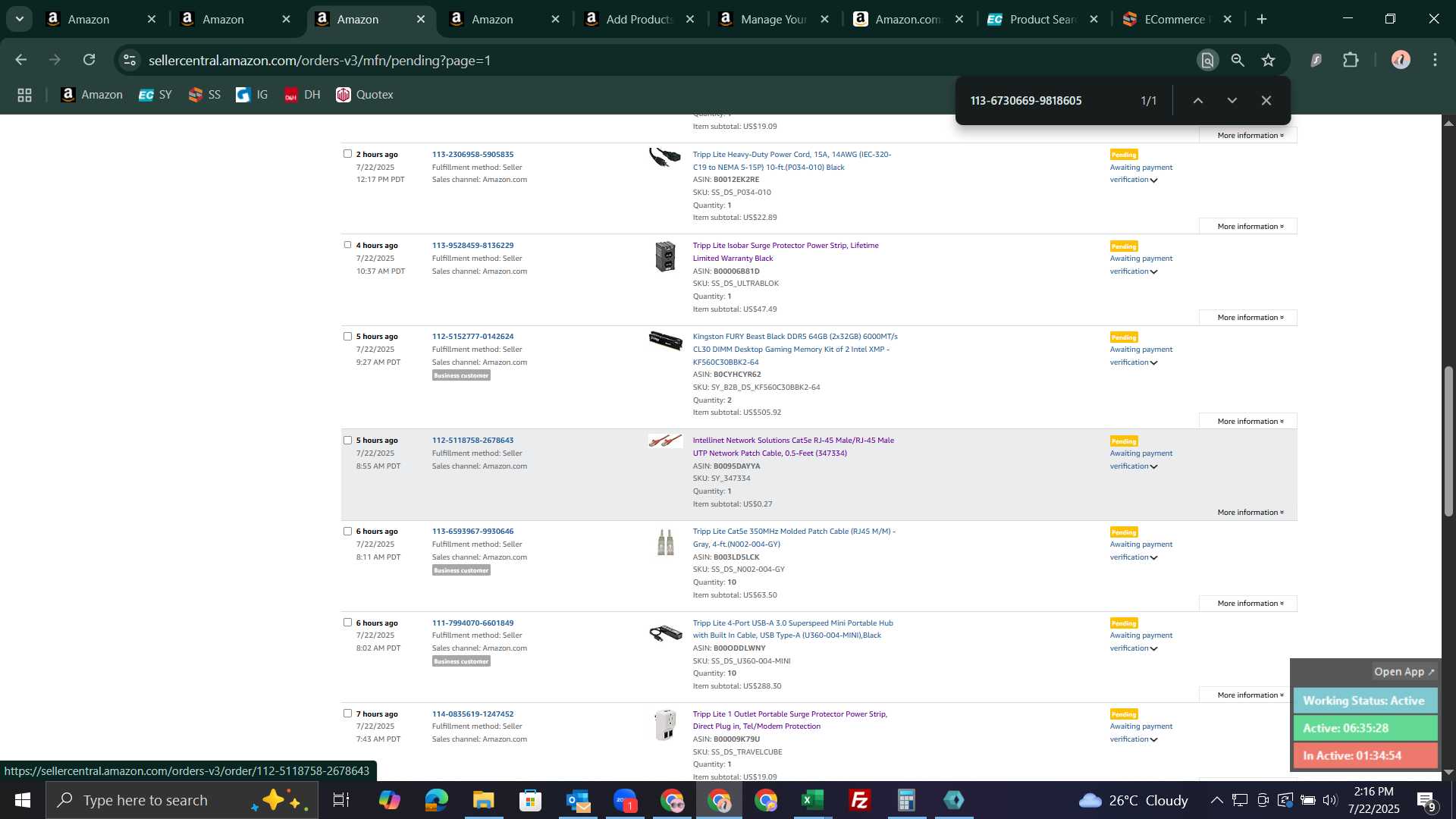Switch to the Product Search tab
This screenshot has width=1456, height=819.
coord(1043,19)
